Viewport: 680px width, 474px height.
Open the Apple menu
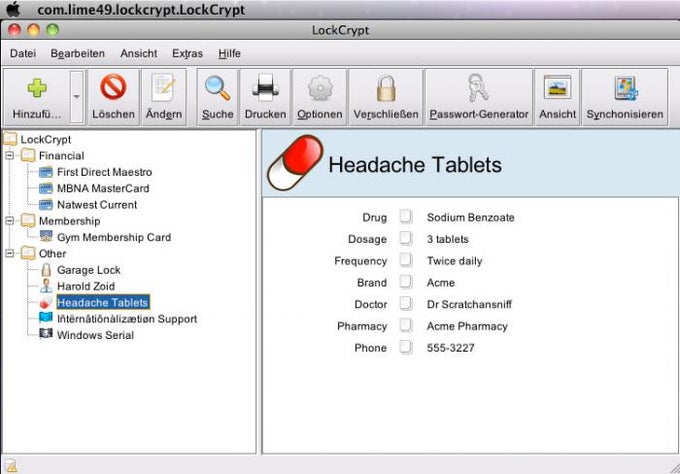click(13, 9)
